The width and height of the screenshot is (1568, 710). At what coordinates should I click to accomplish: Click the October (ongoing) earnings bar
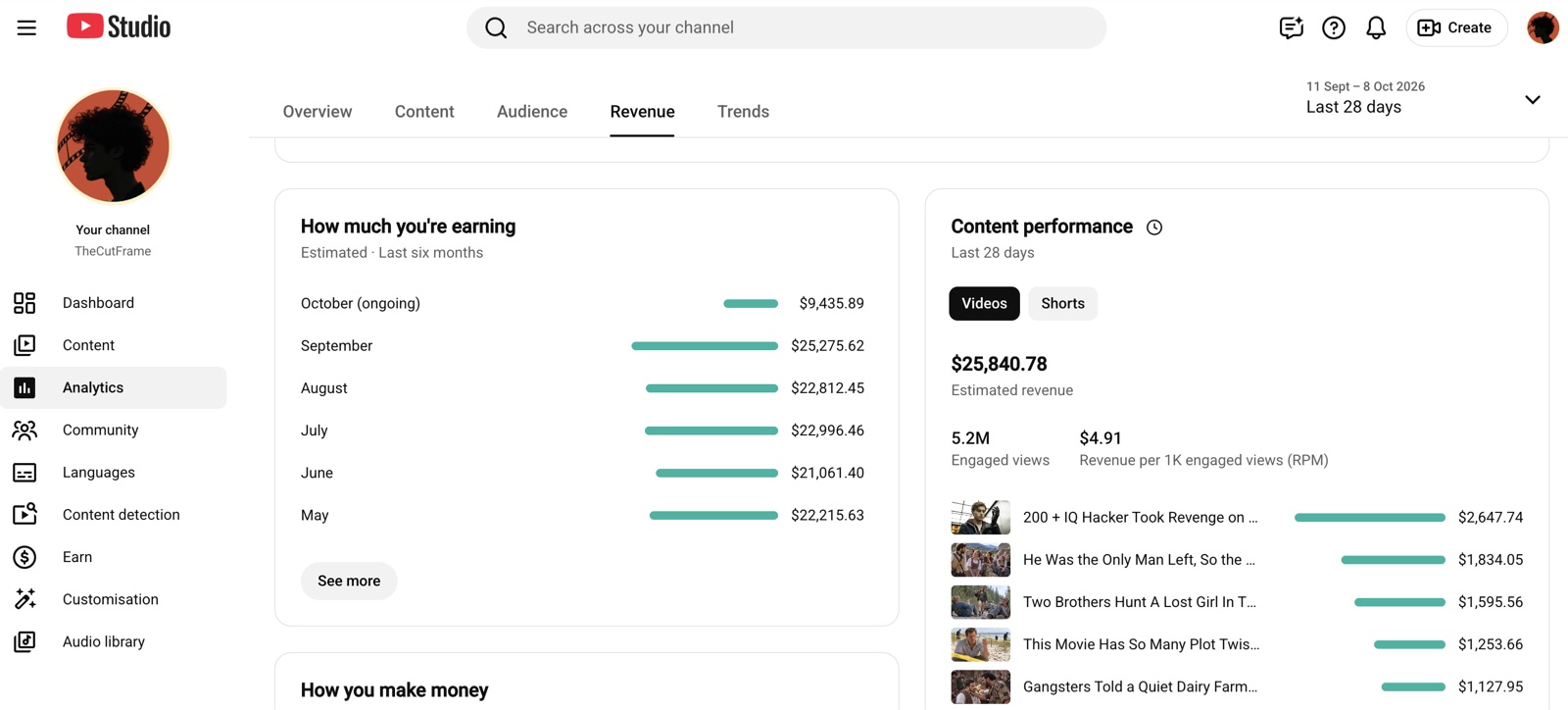pyautogui.click(x=751, y=304)
